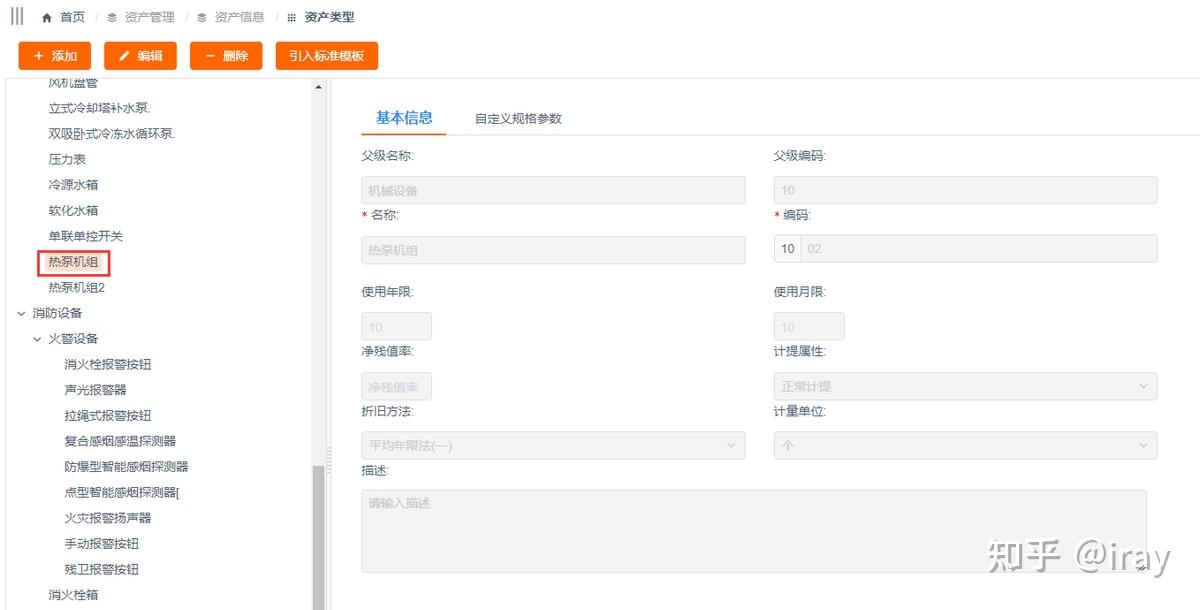Screen dimensions: 1200x610
Task: Click the 名称 field showing 热泵机组
Action: tap(553, 250)
